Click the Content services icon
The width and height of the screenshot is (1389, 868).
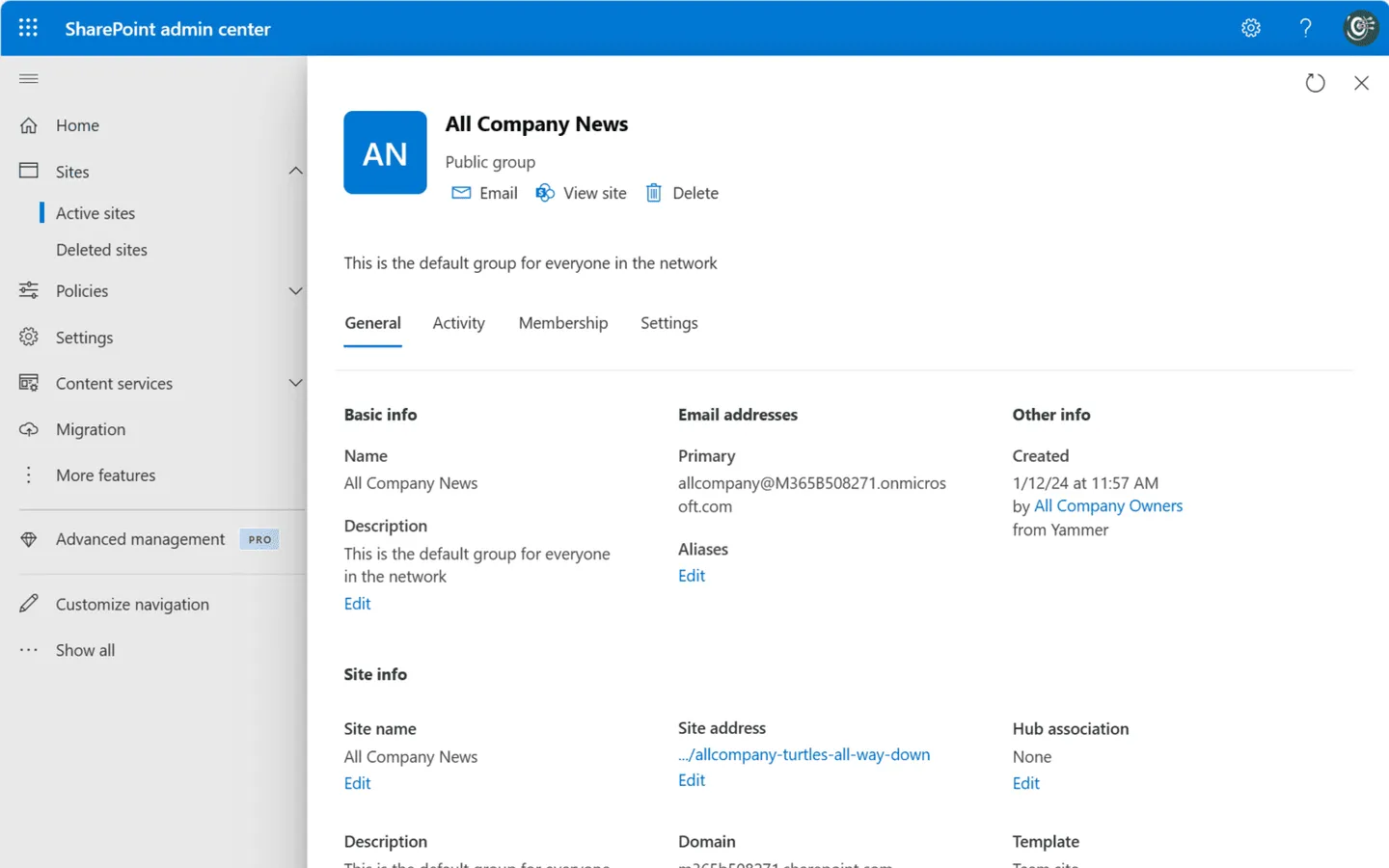(29, 383)
